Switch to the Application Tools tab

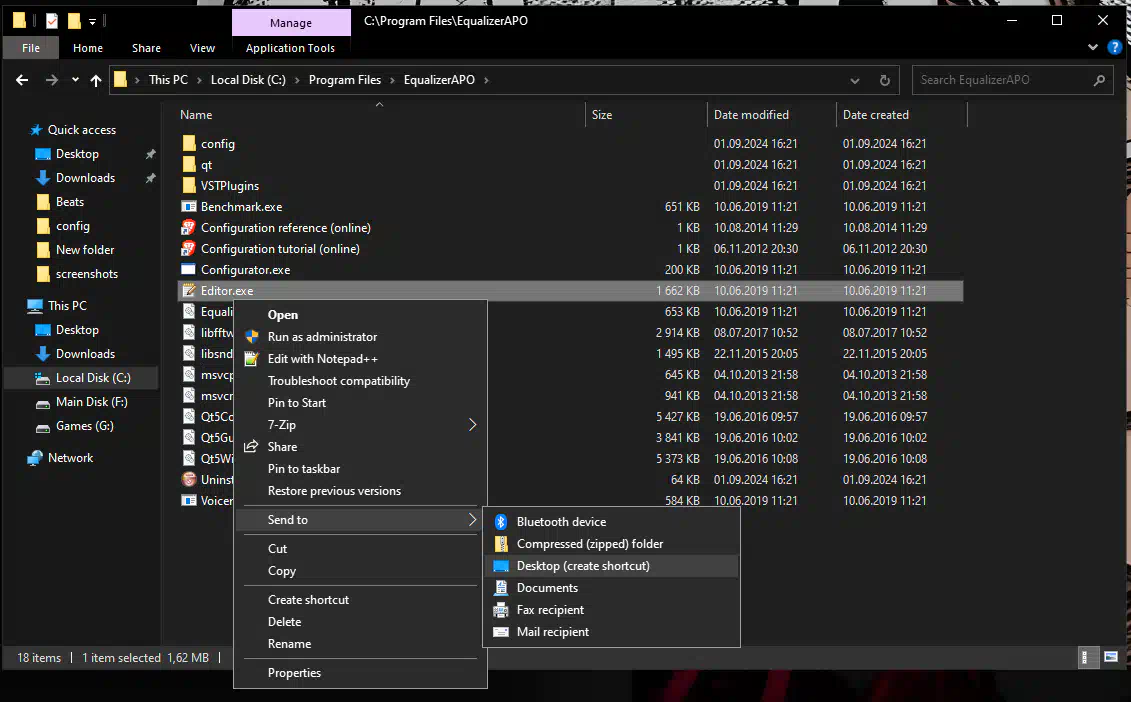click(x=290, y=48)
